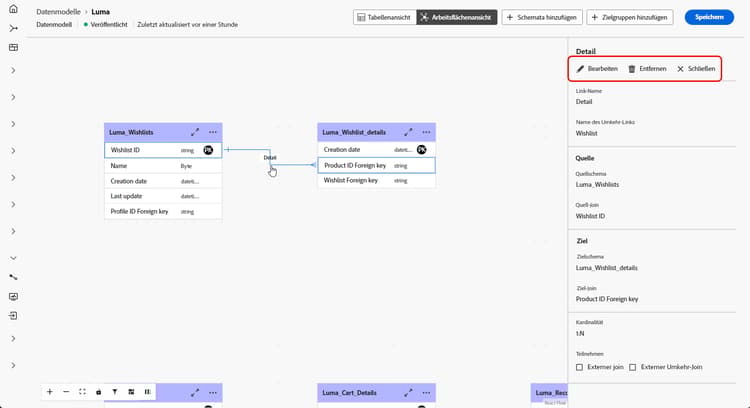
Task: Click Entfernen in the Detail panel
Action: [x=647, y=69]
